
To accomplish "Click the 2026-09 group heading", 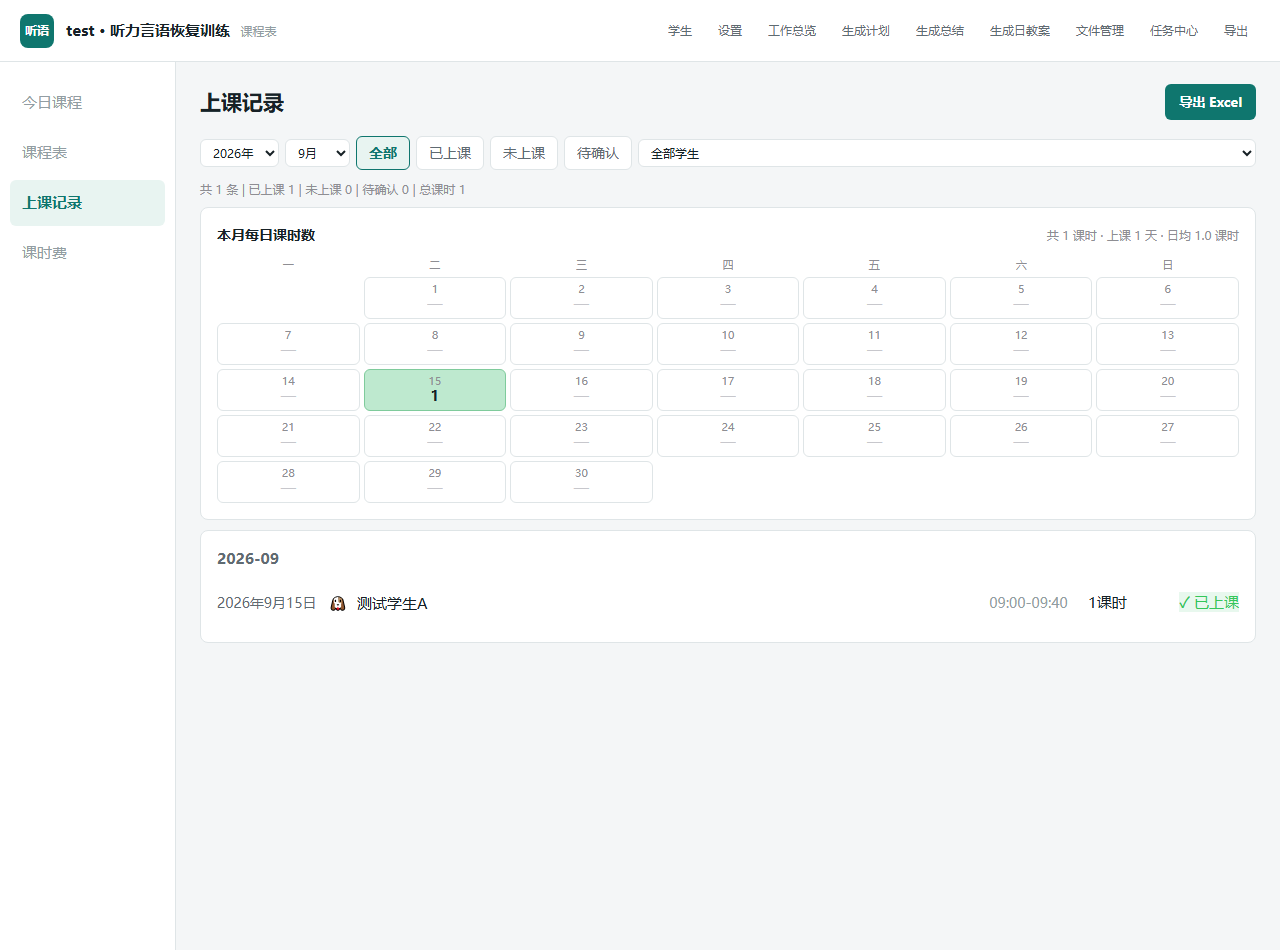I will pos(248,559).
